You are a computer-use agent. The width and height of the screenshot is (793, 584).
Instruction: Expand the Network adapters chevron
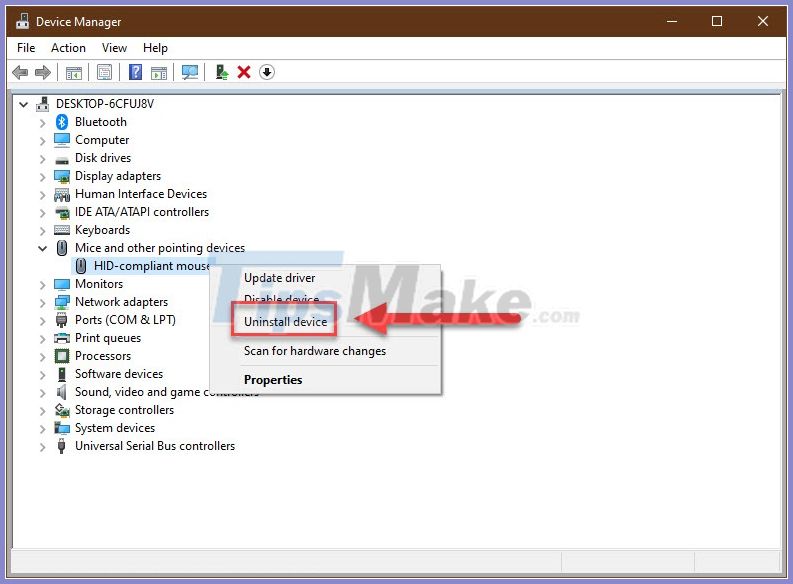tap(42, 303)
